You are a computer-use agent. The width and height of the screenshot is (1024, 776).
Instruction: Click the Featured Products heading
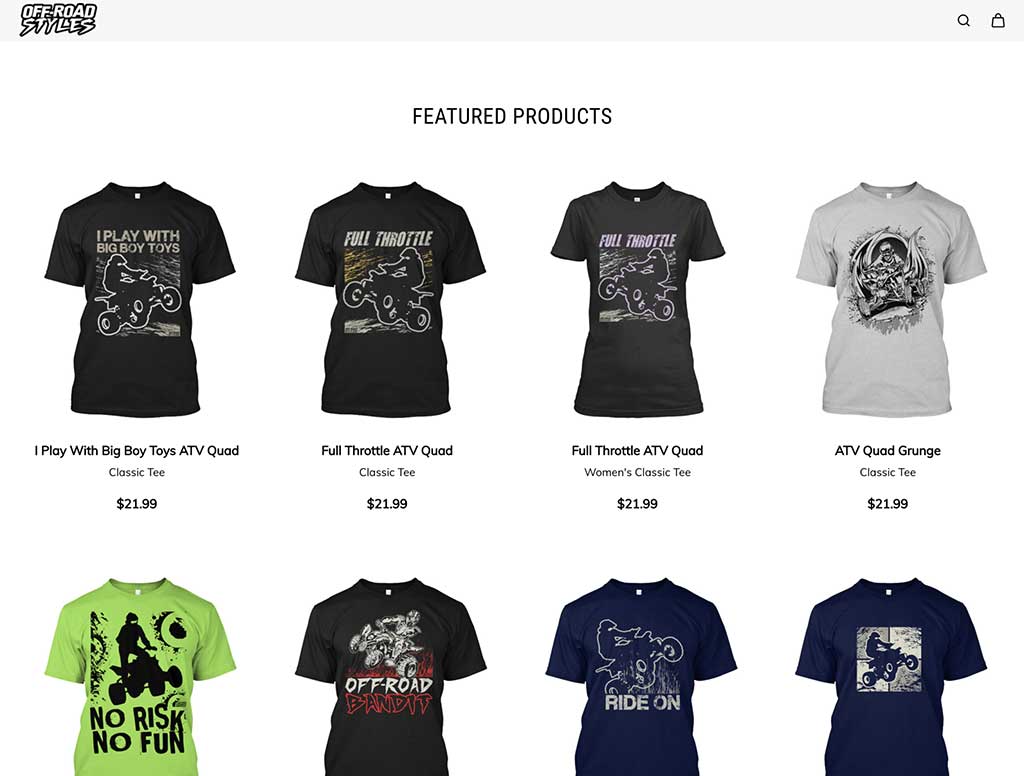(512, 116)
